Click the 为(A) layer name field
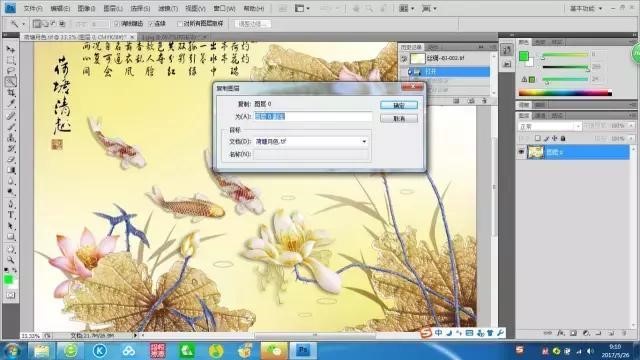Image resolution: width=640 pixels, height=360 pixels. (x=313, y=117)
